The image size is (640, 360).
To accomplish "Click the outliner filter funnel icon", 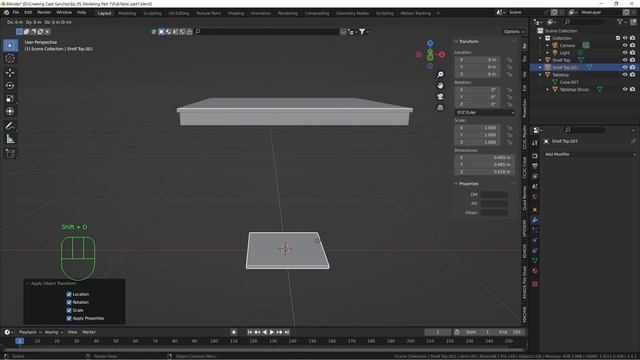I will [620, 22].
